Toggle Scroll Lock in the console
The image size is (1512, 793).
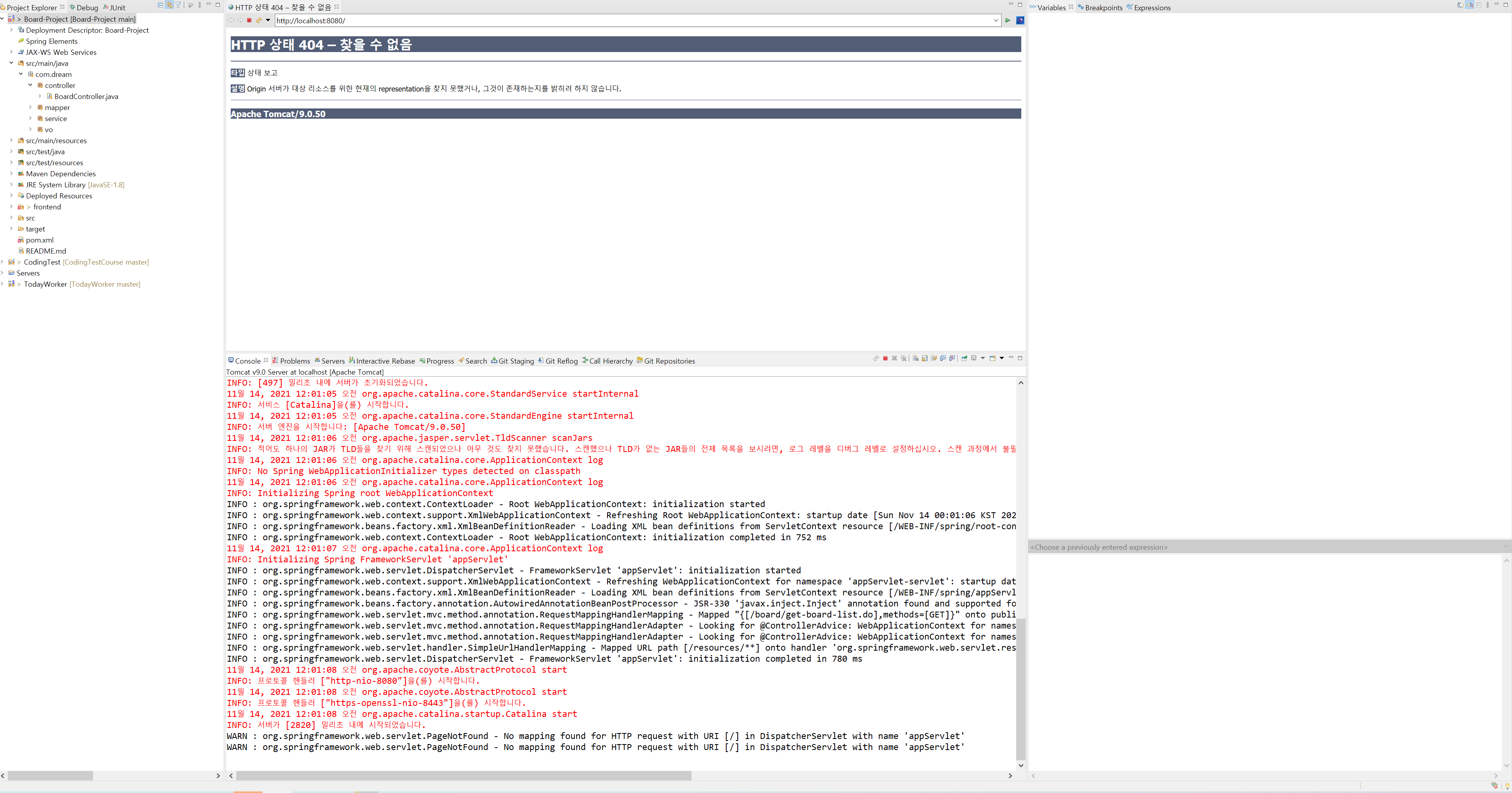point(925,358)
